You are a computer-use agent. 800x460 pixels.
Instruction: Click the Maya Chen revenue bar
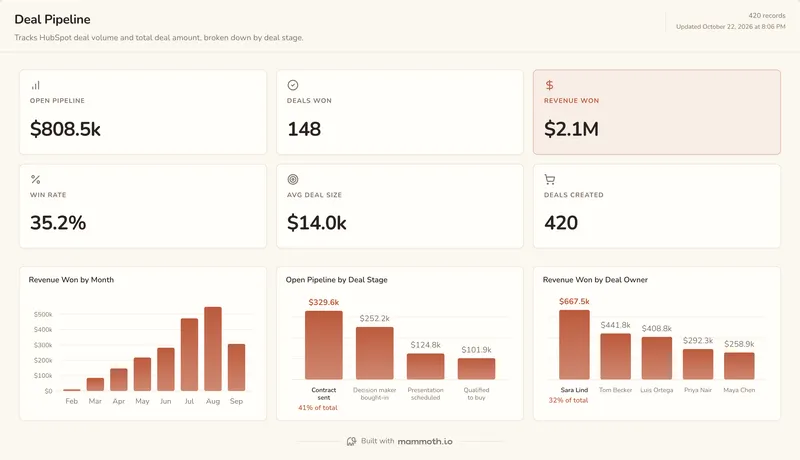(739, 366)
